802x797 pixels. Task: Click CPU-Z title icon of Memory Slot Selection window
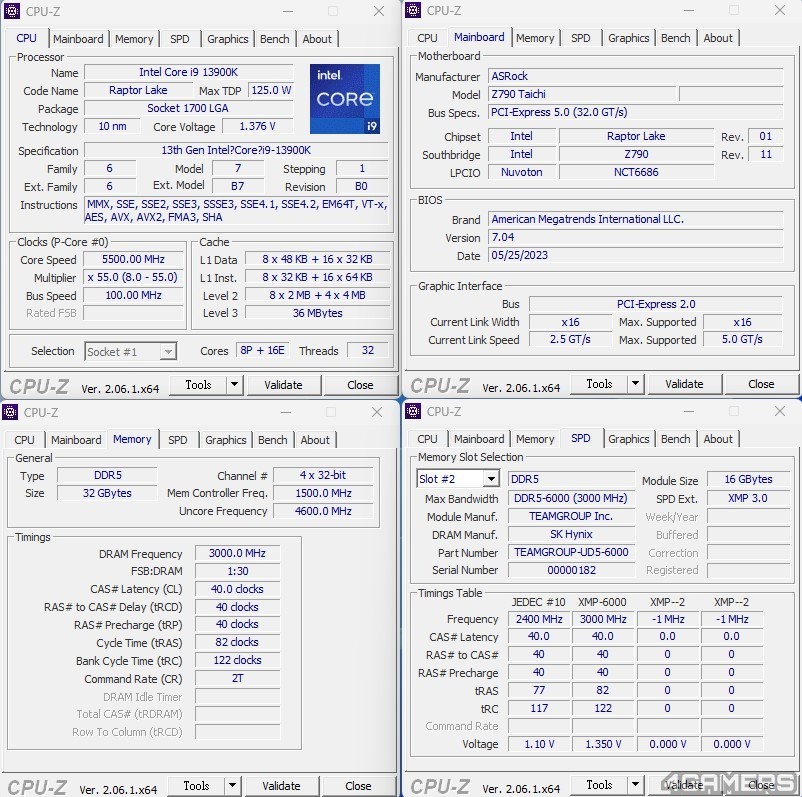pos(413,411)
